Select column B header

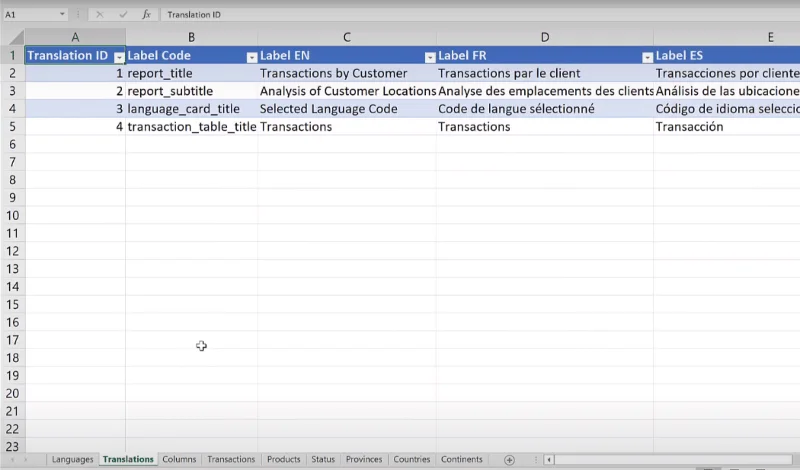coord(191,37)
